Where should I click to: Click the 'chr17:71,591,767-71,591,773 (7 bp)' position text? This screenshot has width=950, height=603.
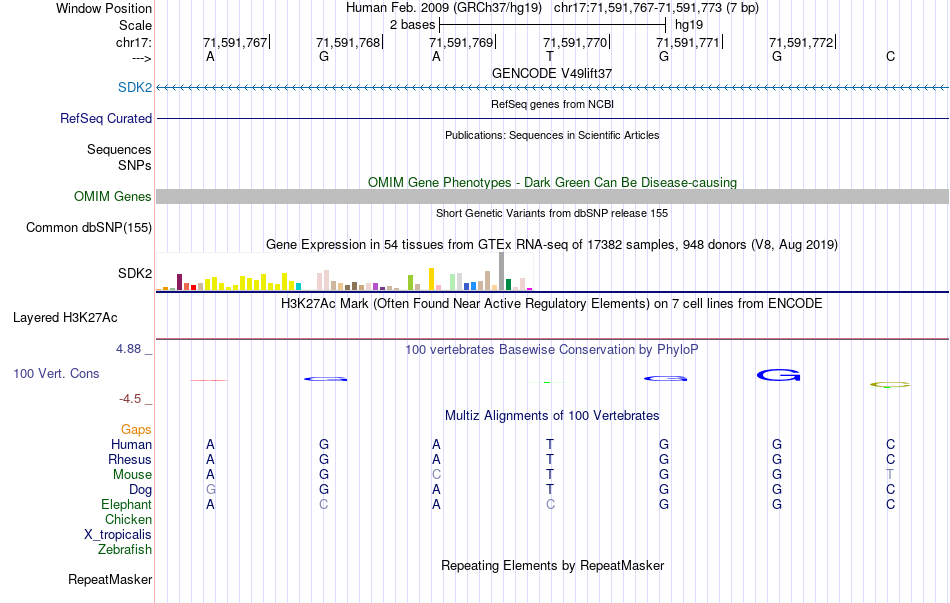[x=656, y=8]
